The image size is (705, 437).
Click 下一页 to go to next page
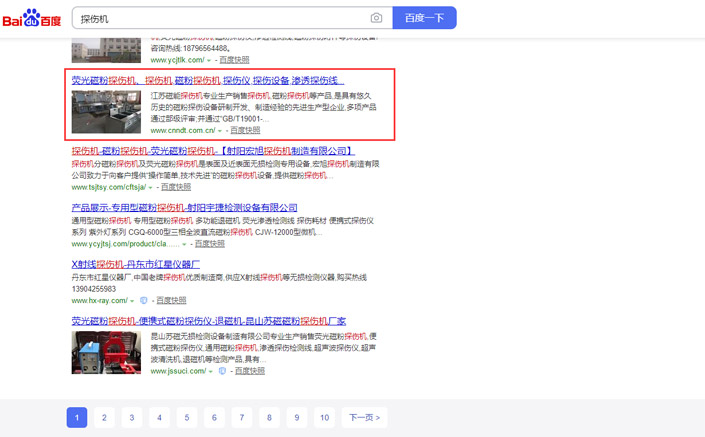coord(364,417)
